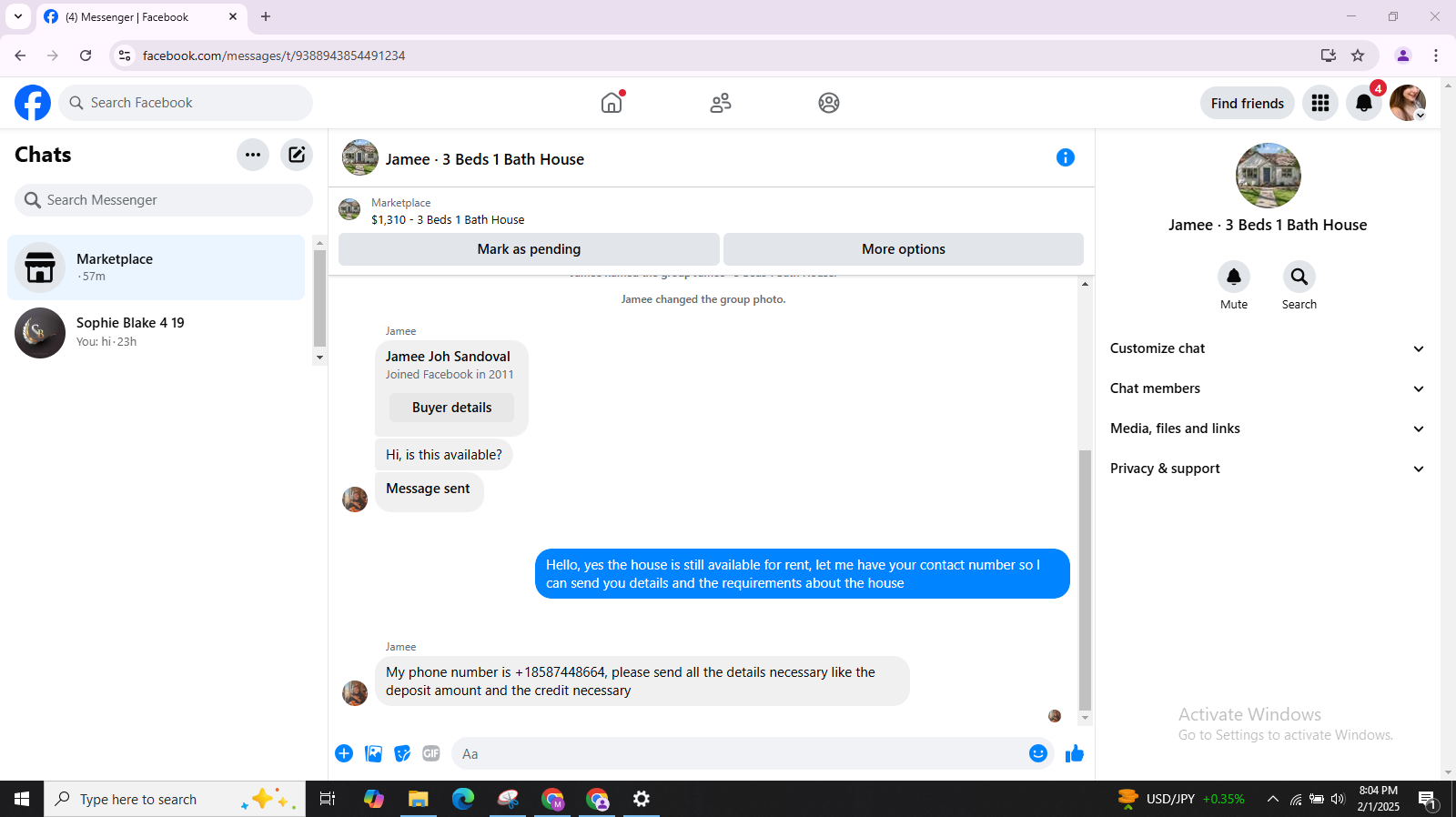The image size is (1456, 817).
Task: Open the $1,310 - 3 Beds 1 Bath House listing
Action: [448, 220]
